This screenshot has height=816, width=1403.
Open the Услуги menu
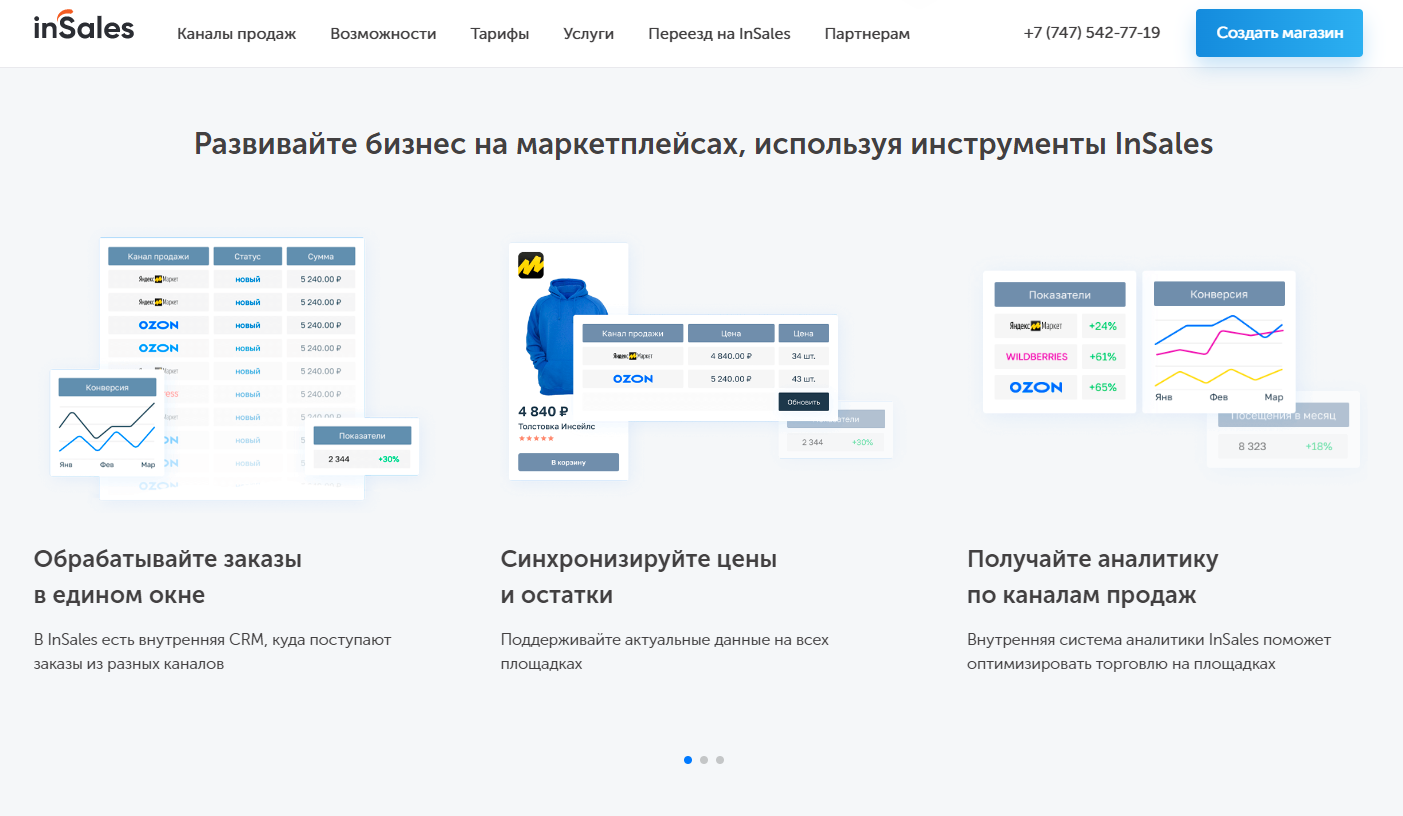tap(589, 34)
